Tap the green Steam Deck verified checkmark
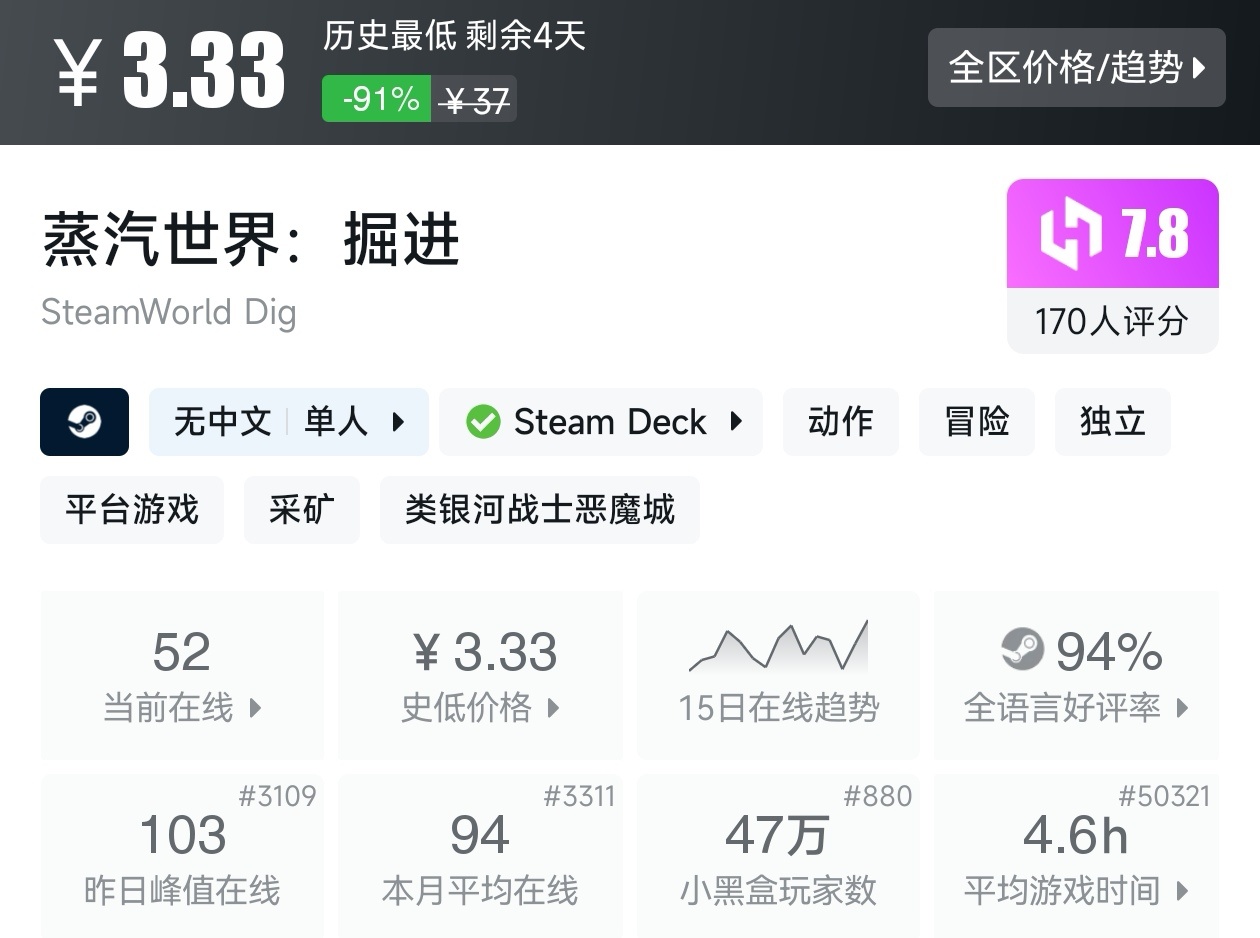This screenshot has width=1260, height=938. pos(483,422)
